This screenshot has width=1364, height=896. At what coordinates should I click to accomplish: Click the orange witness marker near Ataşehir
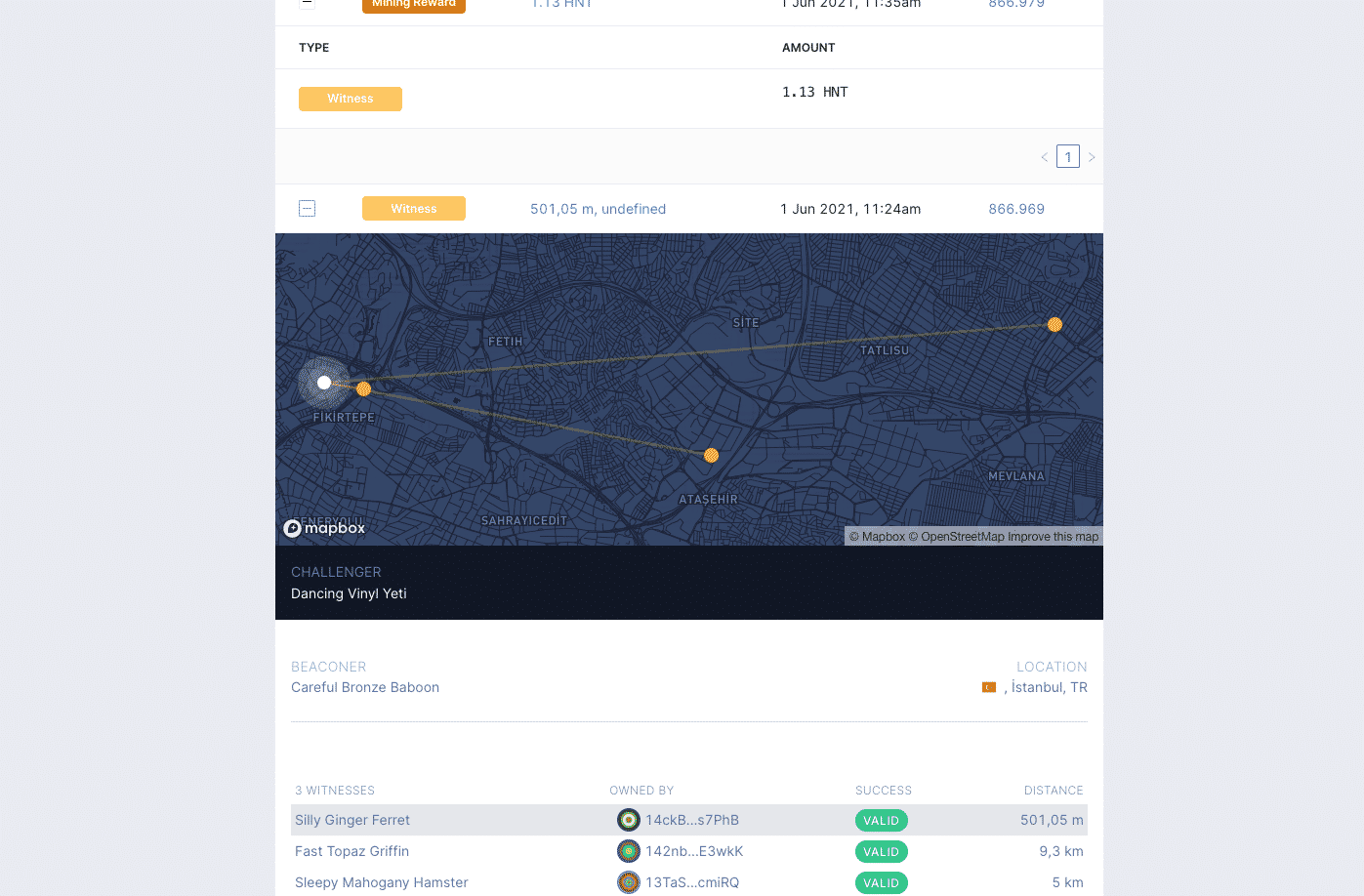click(711, 456)
